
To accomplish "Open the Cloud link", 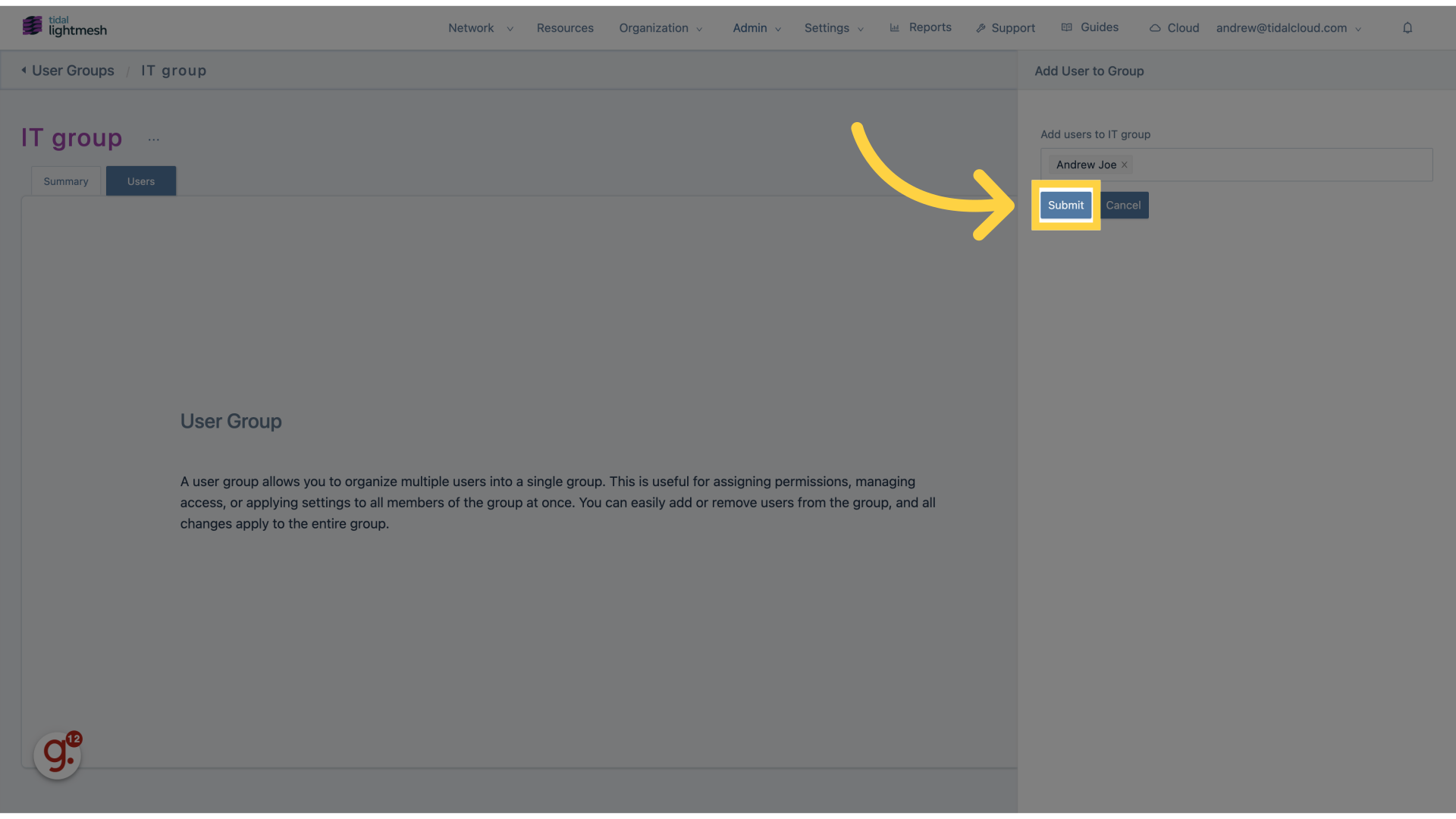I will pyautogui.click(x=1183, y=28).
